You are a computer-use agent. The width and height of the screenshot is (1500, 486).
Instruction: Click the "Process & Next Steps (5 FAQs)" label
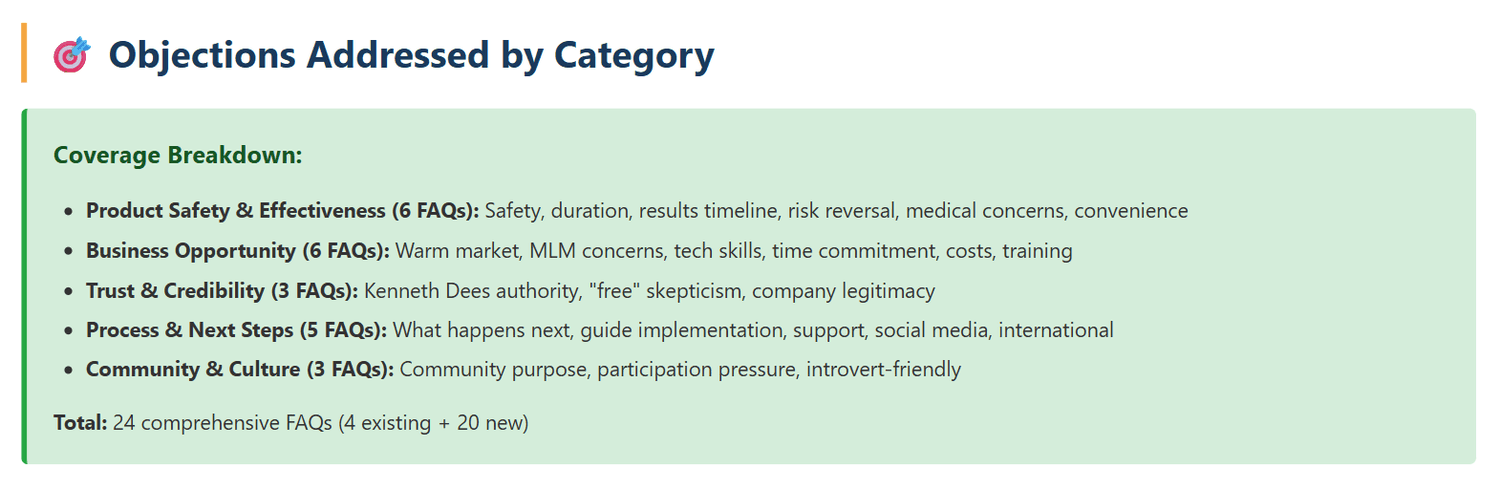coord(236,330)
